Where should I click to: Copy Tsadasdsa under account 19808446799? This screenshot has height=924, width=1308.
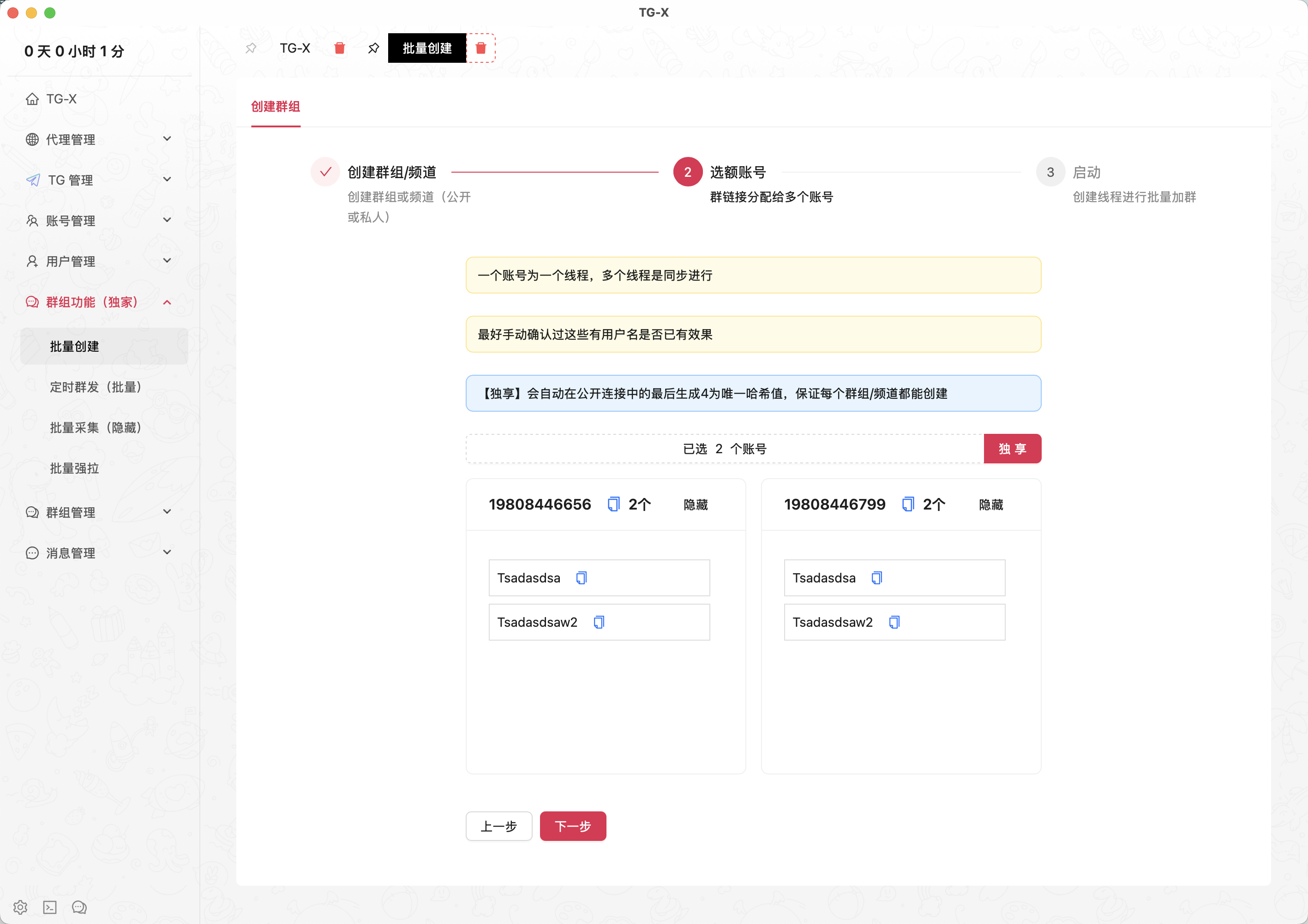click(877, 578)
